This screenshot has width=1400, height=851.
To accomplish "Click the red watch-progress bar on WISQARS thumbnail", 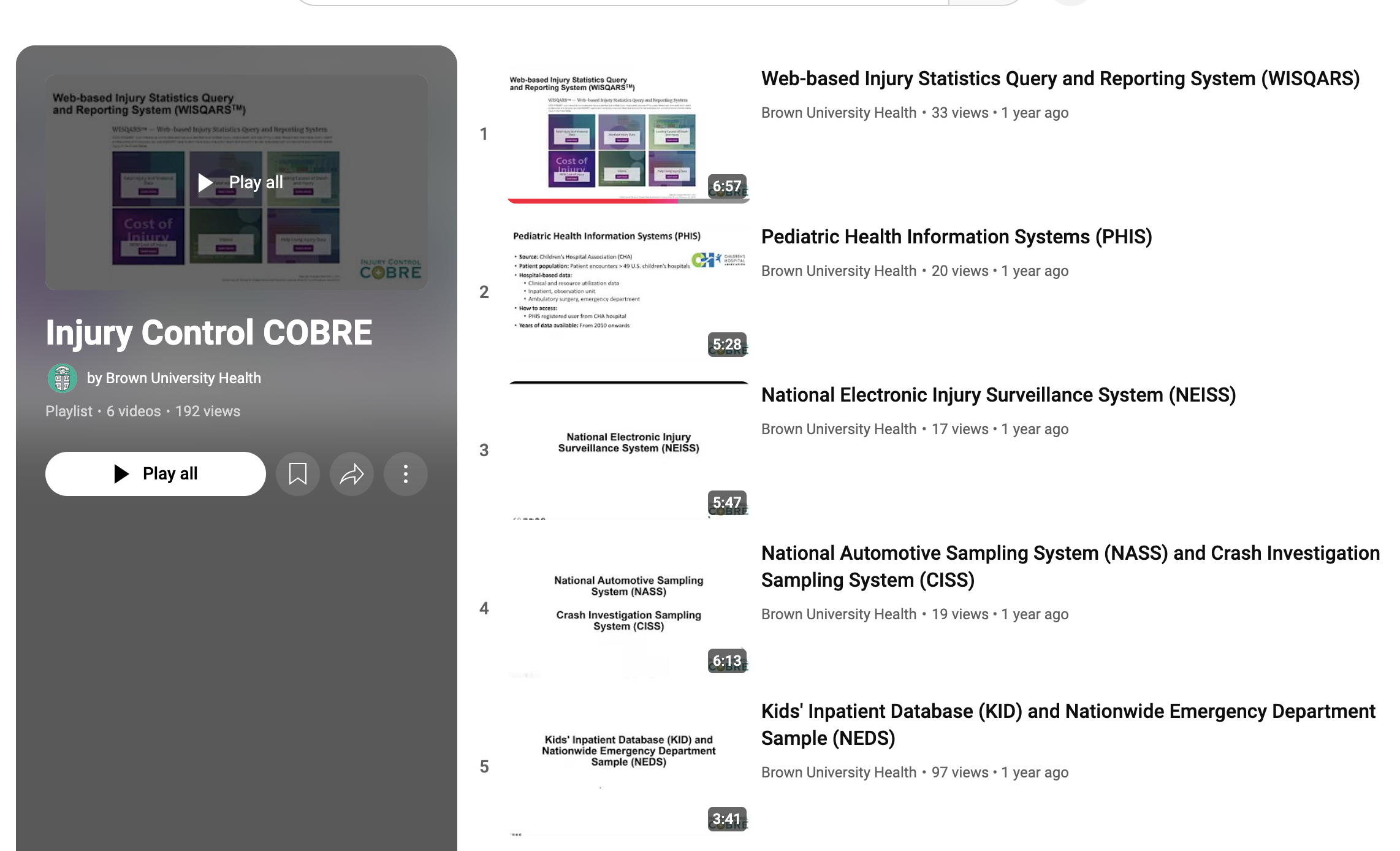I will point(593,200).
